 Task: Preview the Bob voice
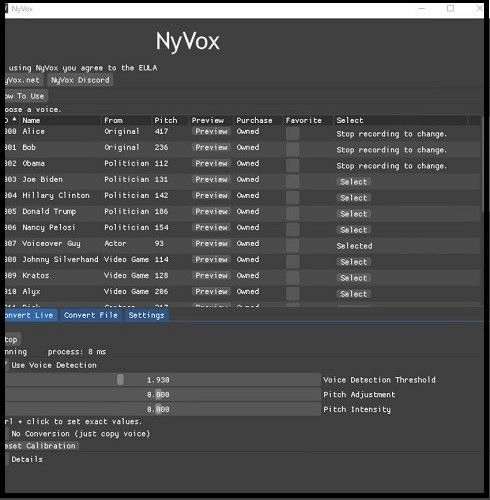pyautogui.click(x=211, y=148)
